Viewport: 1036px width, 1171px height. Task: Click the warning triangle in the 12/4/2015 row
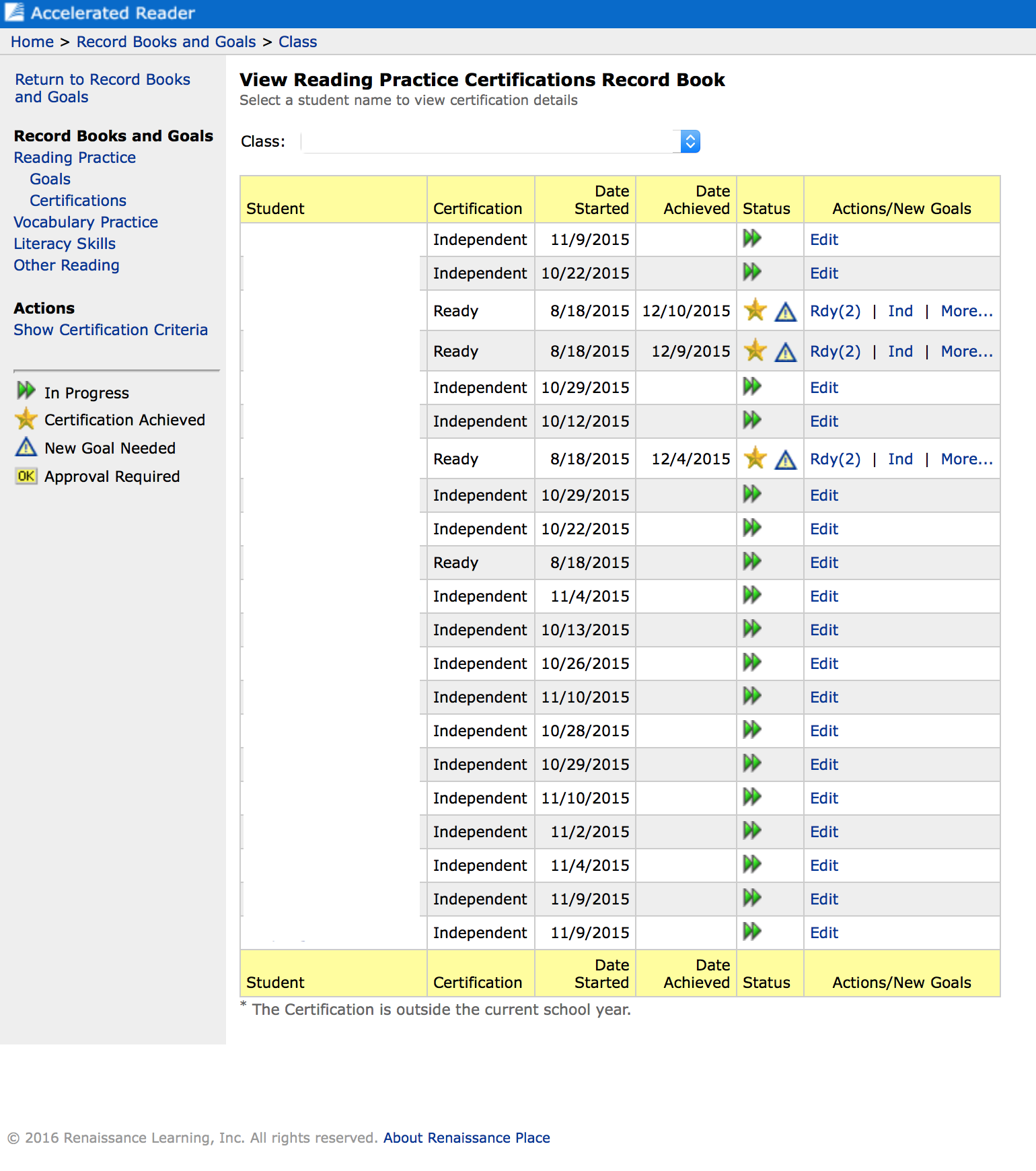coord(785,460)
